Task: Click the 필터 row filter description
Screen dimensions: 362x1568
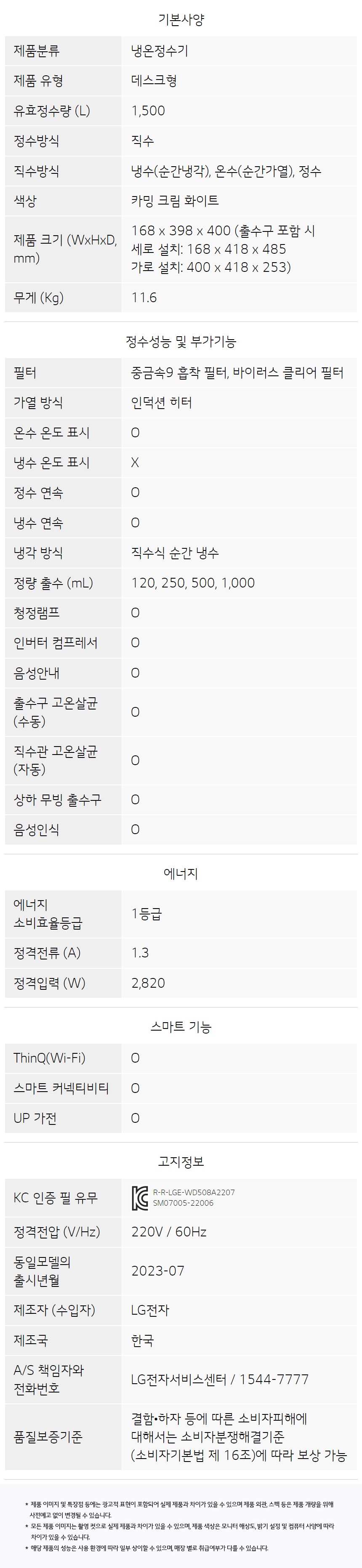Action: [237, 372]
